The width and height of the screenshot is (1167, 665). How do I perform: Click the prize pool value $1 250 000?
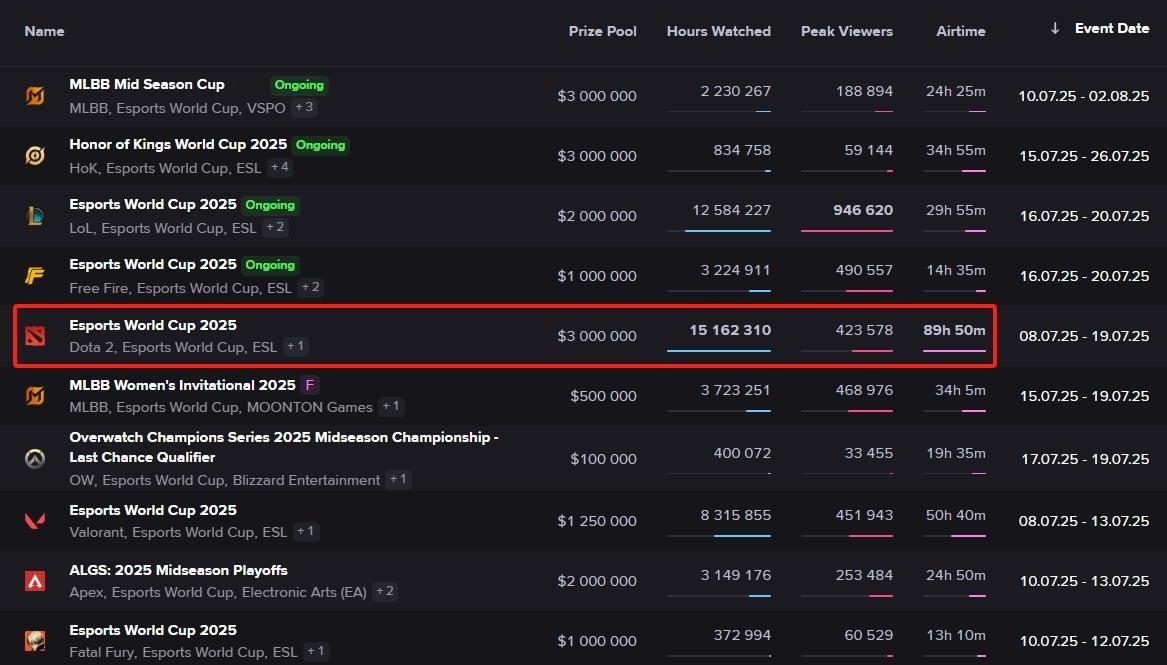pyautogui.click(x=597, y=521)
